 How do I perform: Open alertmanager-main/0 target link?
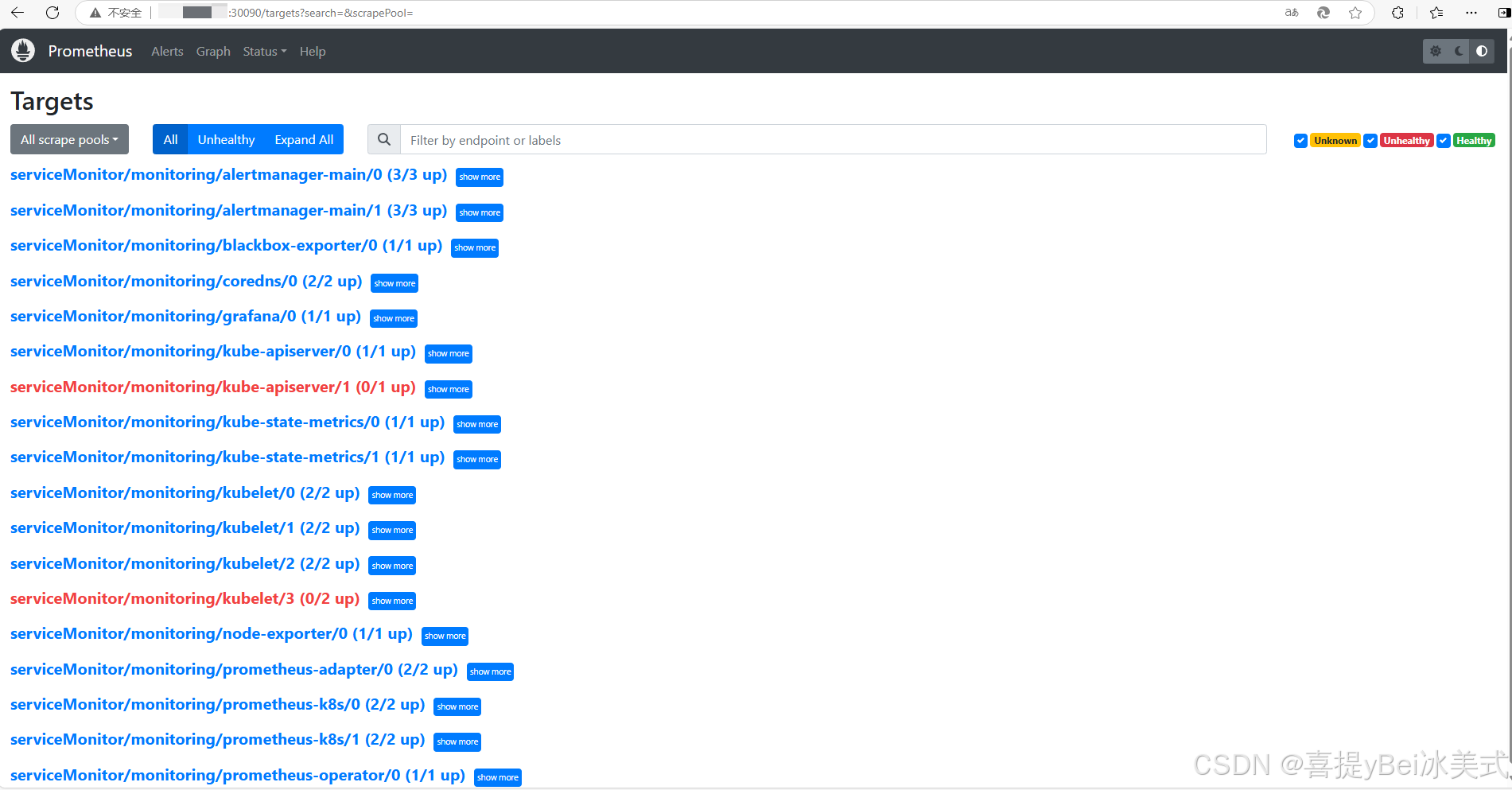(228, 175)
